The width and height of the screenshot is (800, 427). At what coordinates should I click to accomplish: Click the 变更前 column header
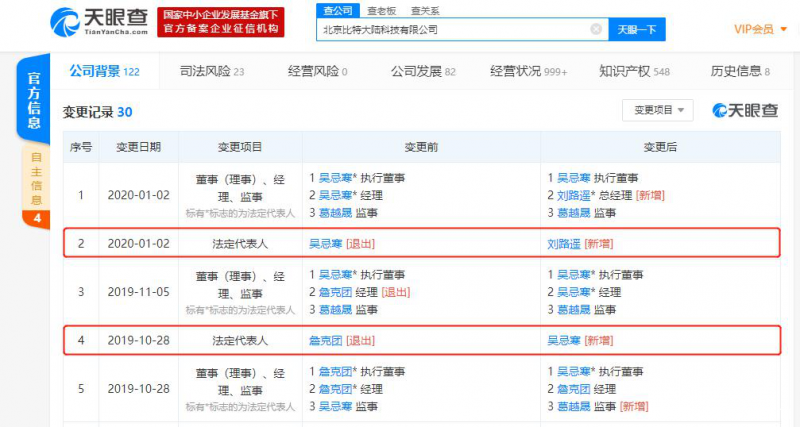421,147
